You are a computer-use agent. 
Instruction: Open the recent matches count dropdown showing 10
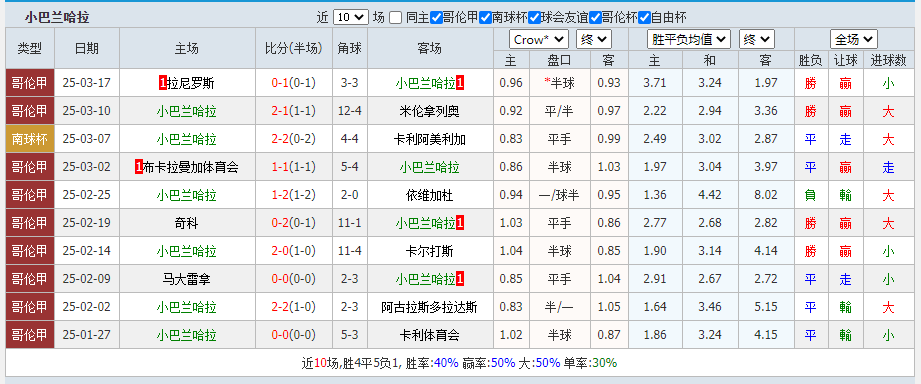point(351,18)
